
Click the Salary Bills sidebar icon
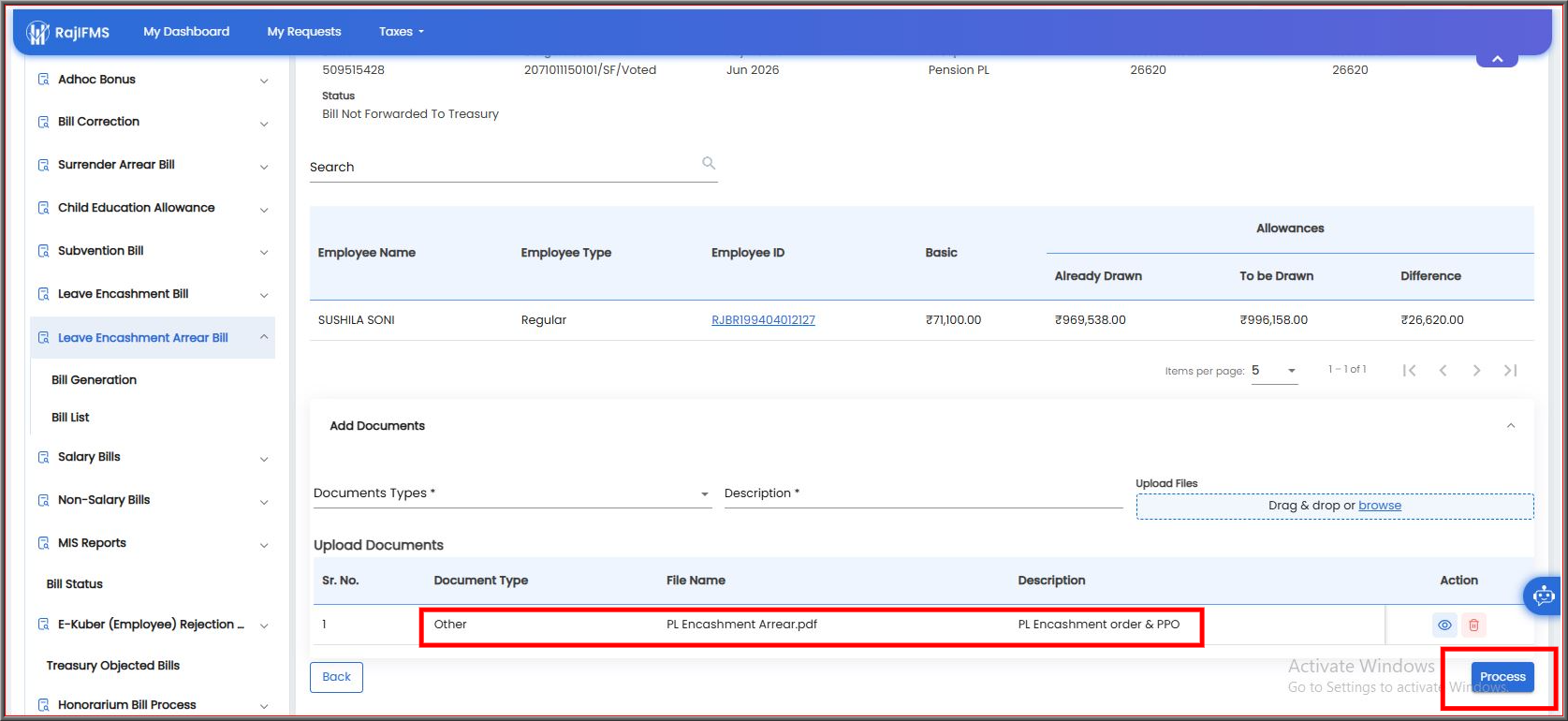[43, 457]
